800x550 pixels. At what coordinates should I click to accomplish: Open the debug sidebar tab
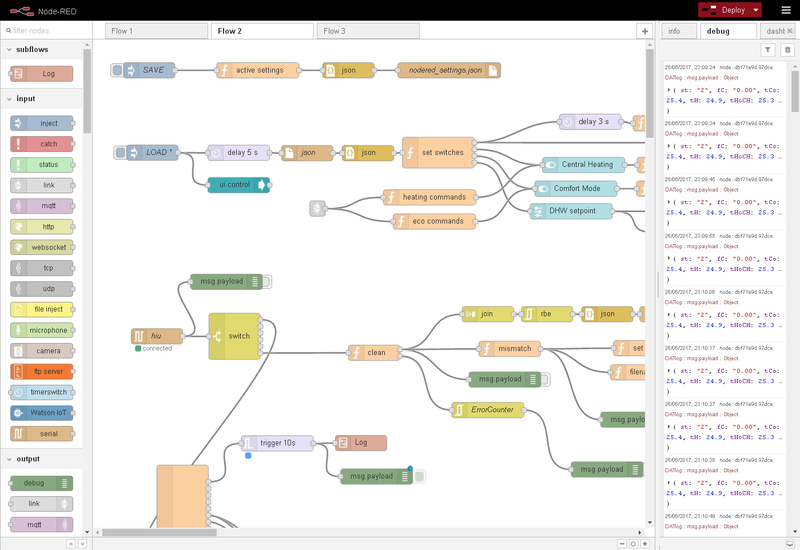coord(728,31)
